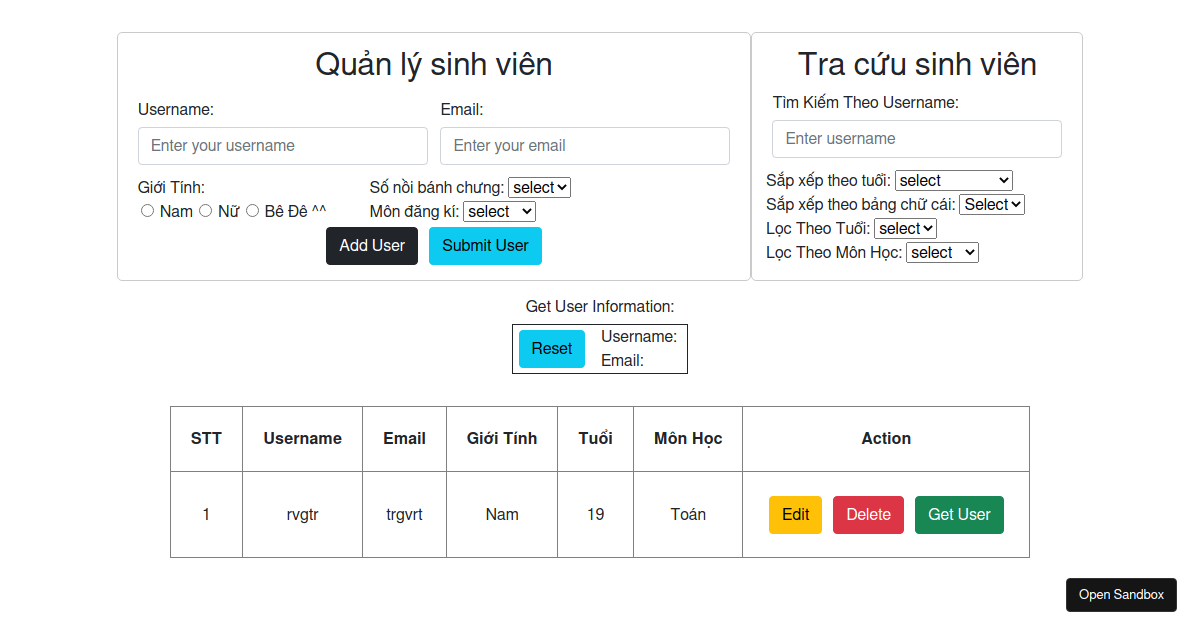Select the Nữ gender radio button
This screenshot has width=1200, height=630.
tap(205, 211)
